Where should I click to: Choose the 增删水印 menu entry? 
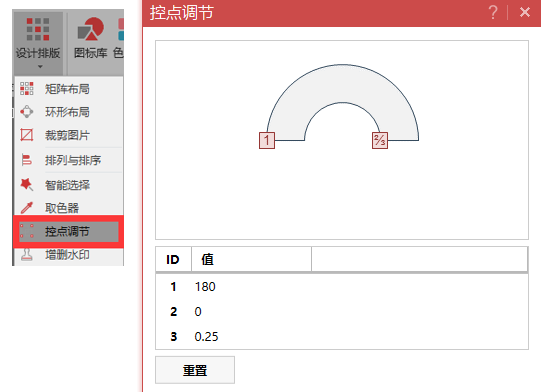coord(67,255)
